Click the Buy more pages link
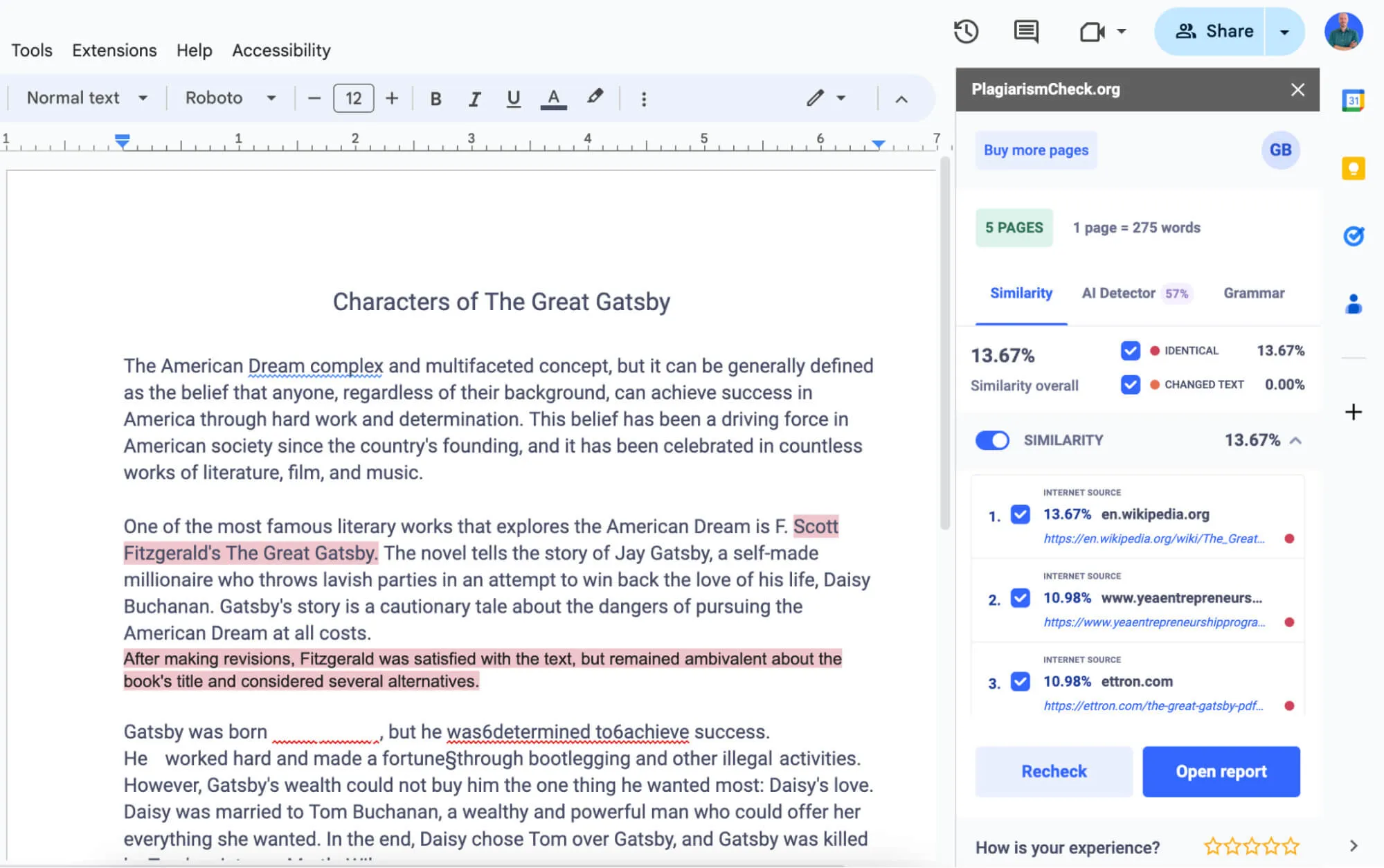Screen dimensions: 1384x868 point(1036,150)
